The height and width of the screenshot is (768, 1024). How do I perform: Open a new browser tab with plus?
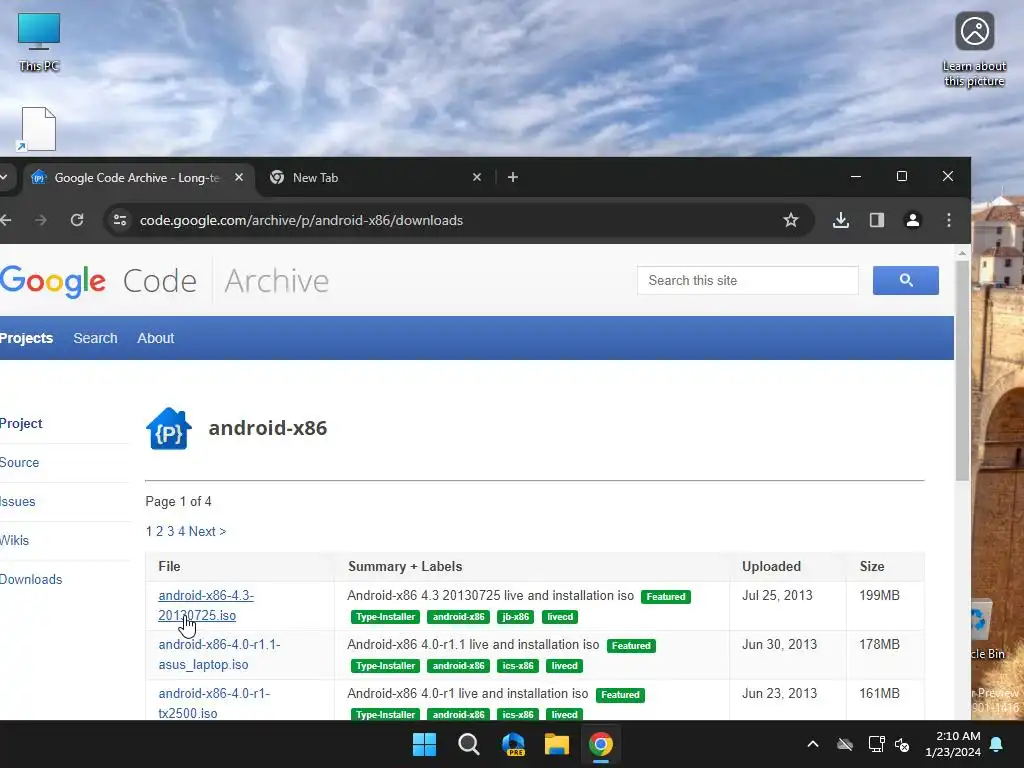point(513,177)
